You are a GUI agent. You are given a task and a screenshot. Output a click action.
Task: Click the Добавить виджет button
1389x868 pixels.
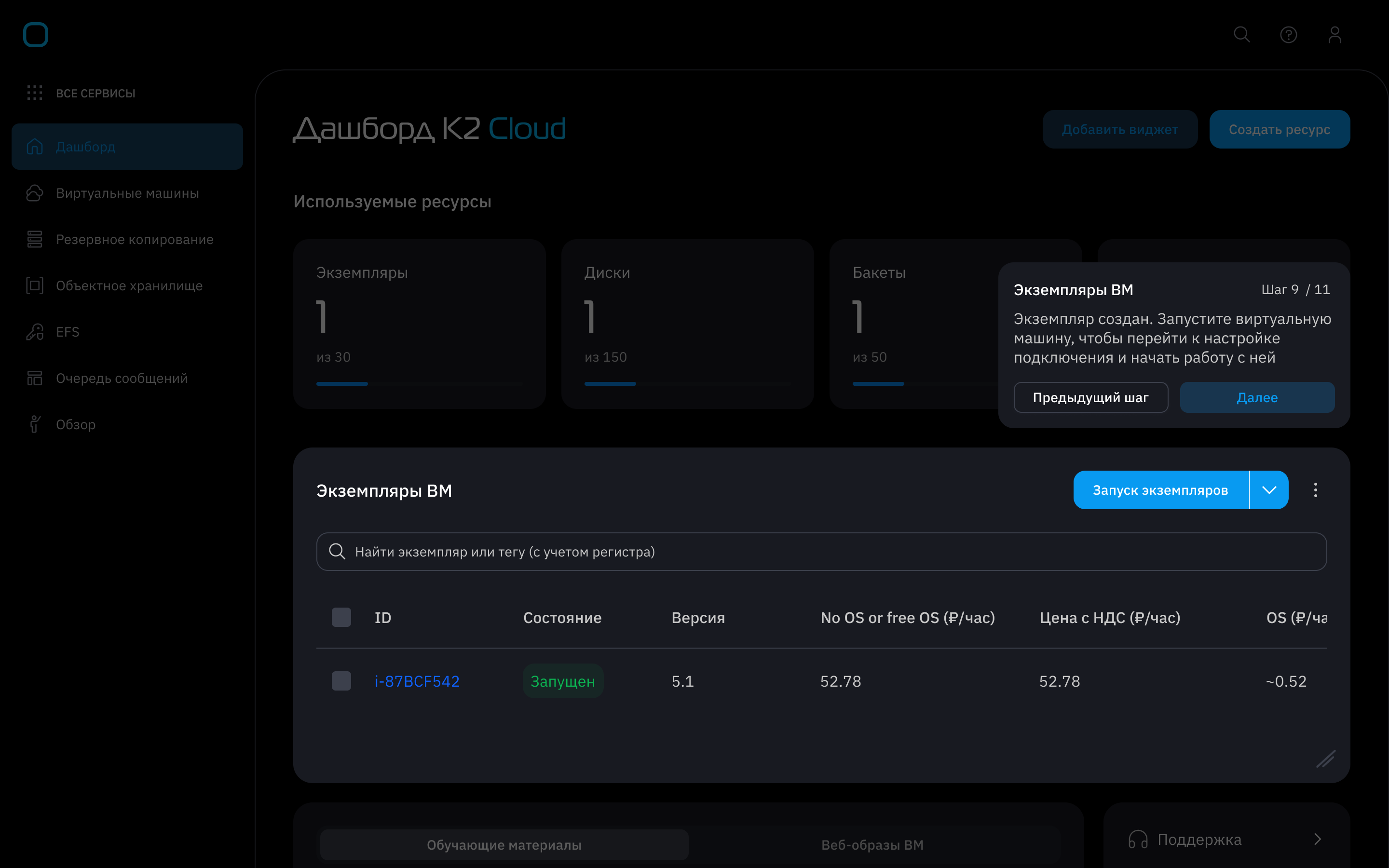click(x=1120, y=129)
